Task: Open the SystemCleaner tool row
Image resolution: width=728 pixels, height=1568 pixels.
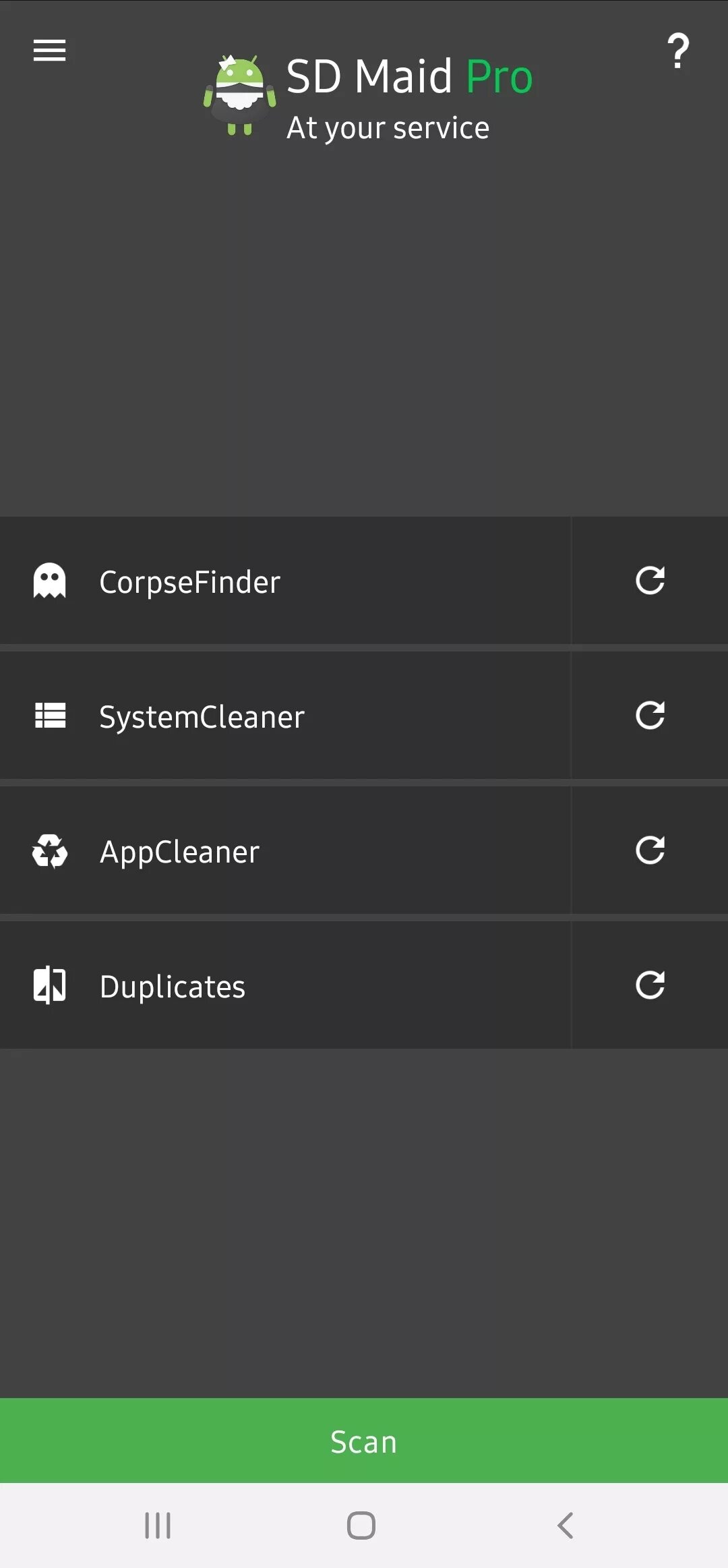Action: click(285, 716)
